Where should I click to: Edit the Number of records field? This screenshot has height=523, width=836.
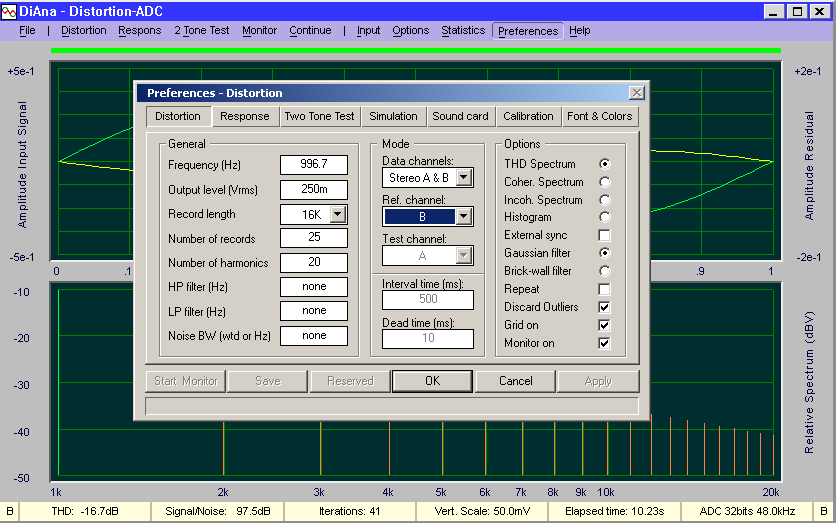click(x=314, y=237)
